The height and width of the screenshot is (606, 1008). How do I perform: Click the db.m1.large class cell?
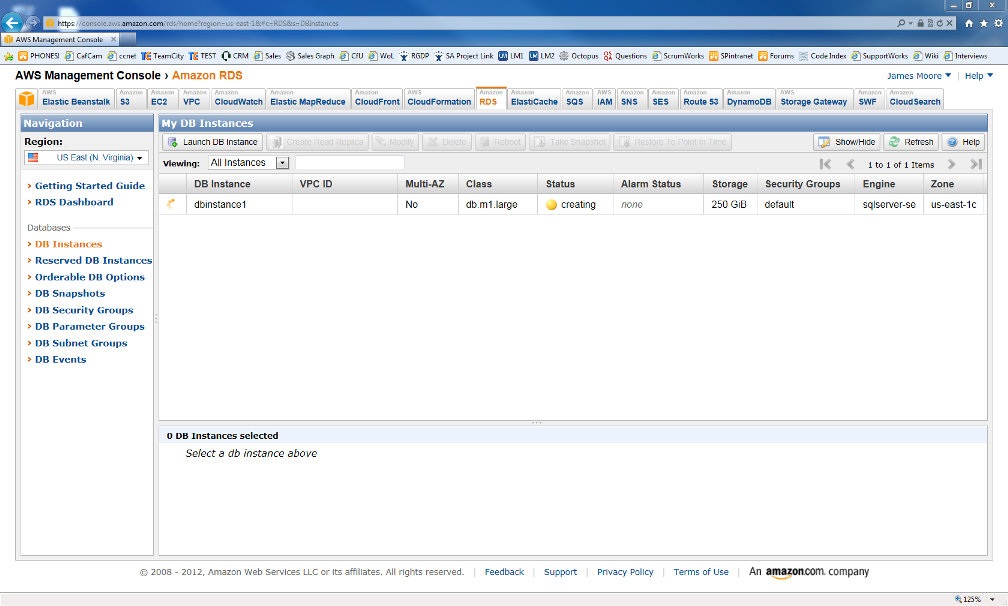coord(498,204)
